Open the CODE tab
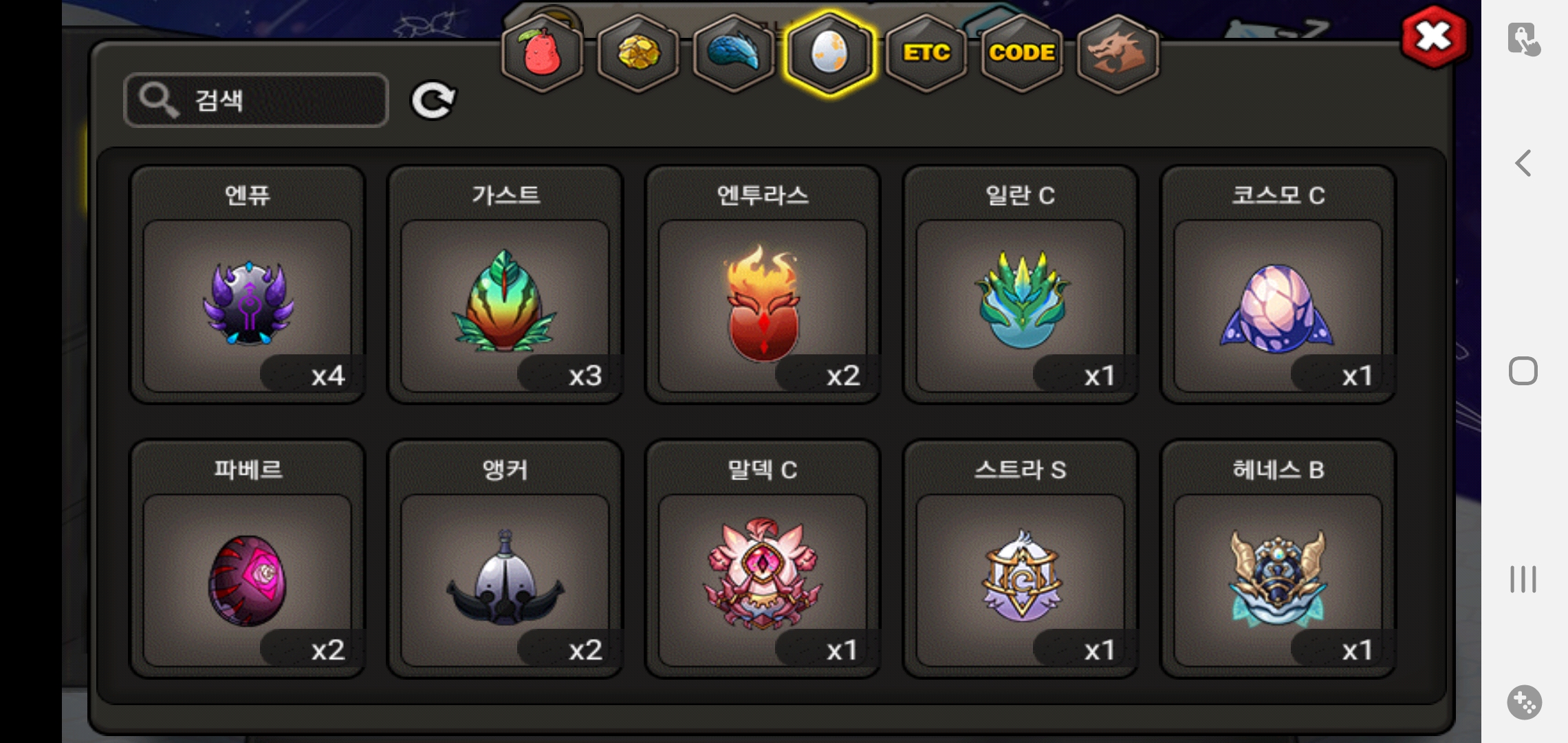1568x743 pixels. point(1022,54)
